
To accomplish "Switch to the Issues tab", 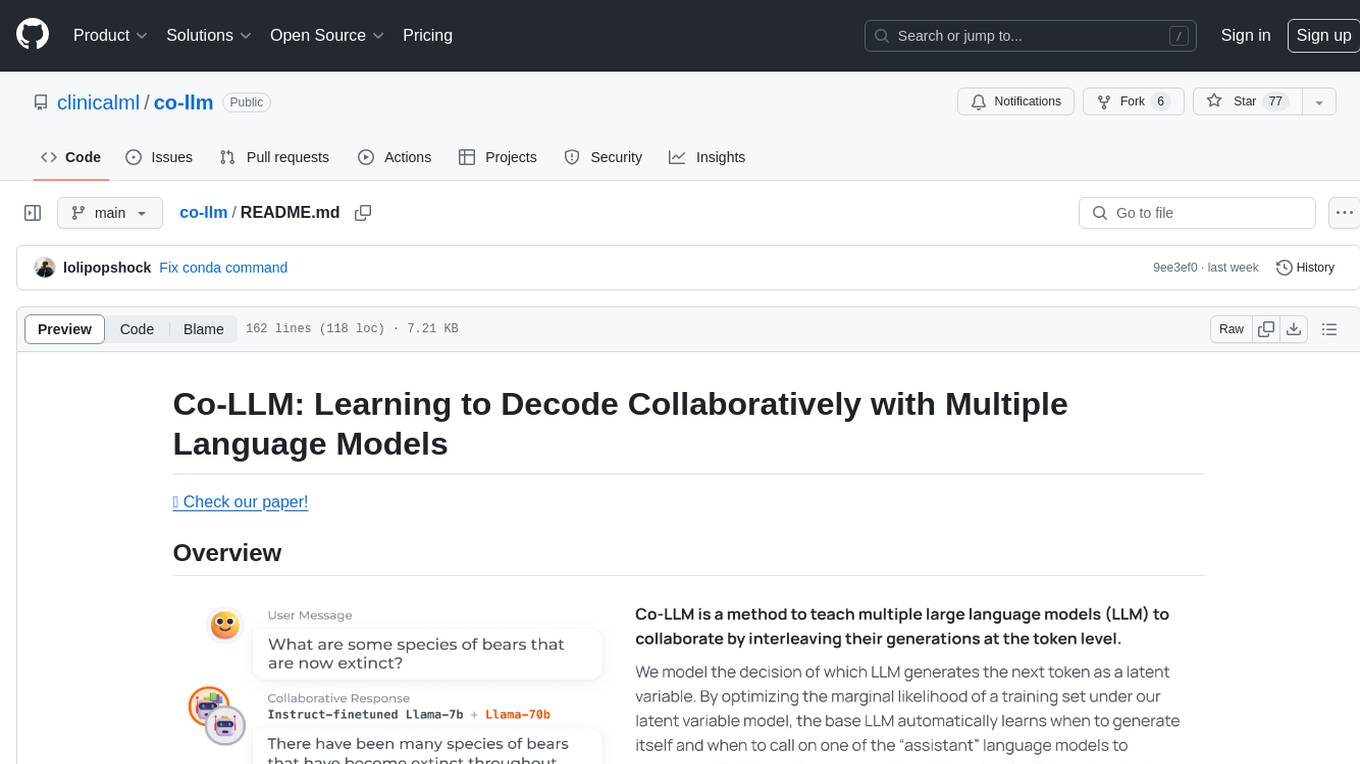I will click(x=159, y=157).
